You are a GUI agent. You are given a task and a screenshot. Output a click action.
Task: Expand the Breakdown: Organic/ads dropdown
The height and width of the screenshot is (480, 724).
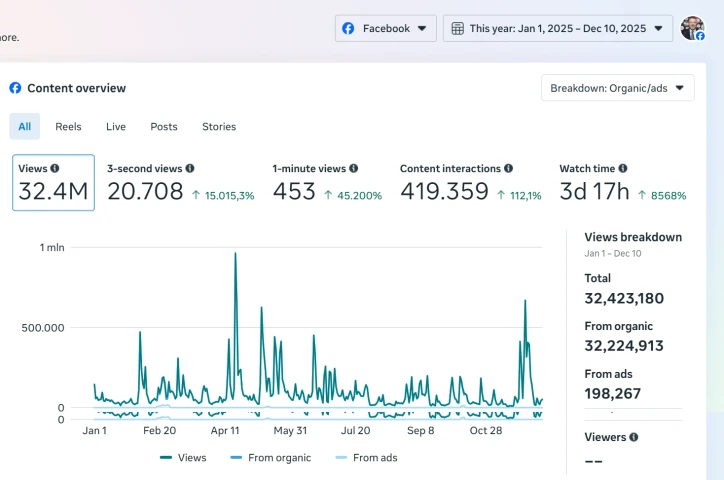pyautogui.click(x=617, y=88)
